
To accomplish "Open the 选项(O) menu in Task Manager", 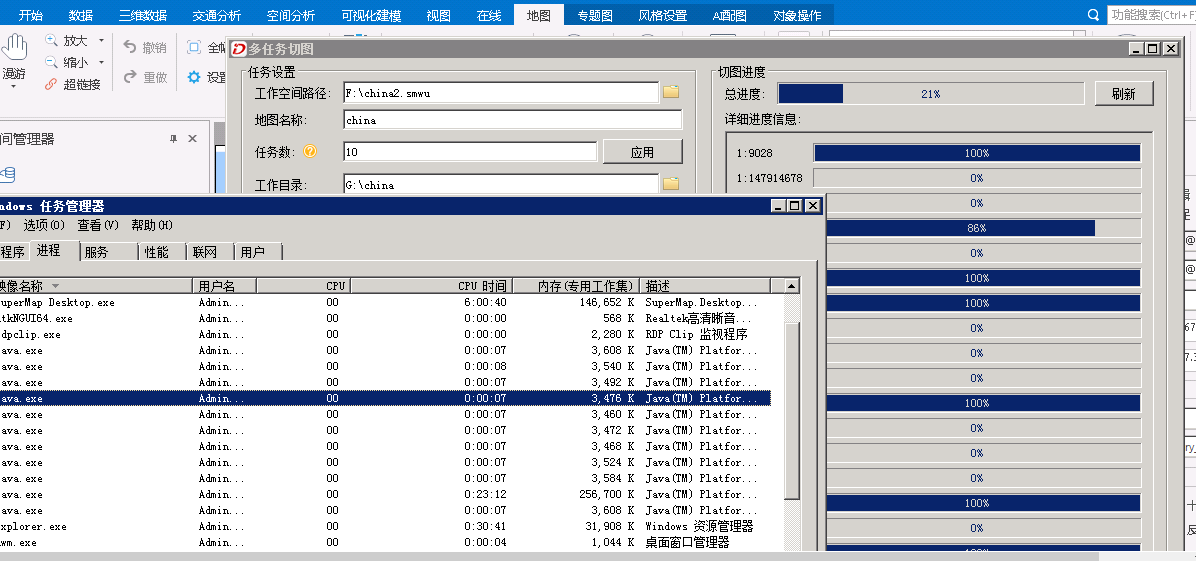I will coord(44,225).
